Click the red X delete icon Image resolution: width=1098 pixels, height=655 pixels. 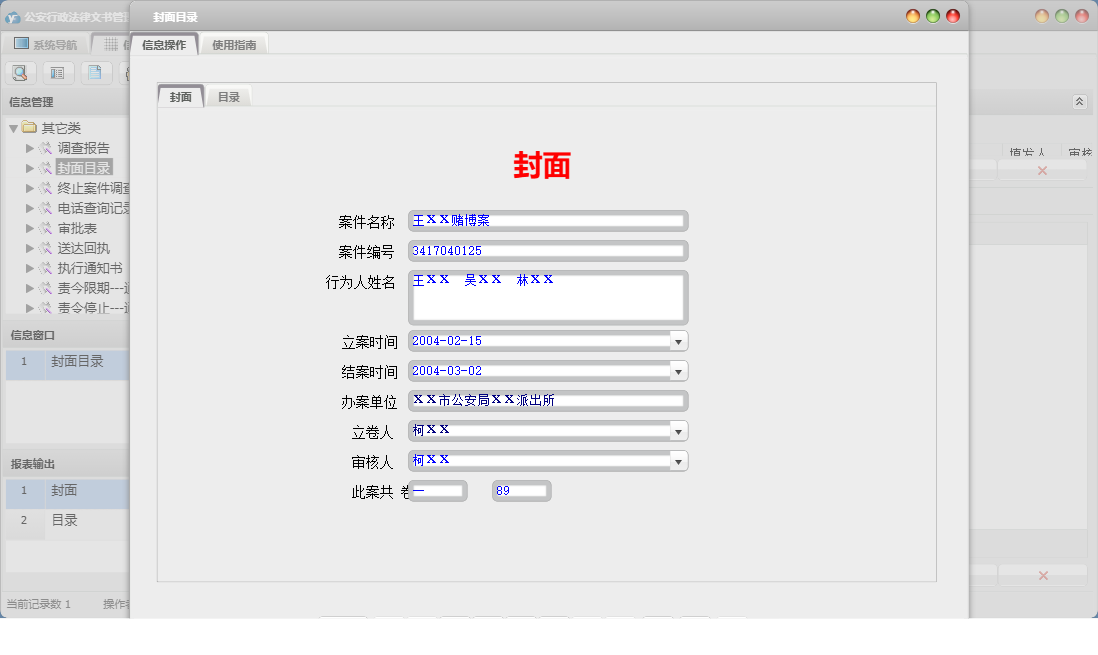tap(1043, 171)
